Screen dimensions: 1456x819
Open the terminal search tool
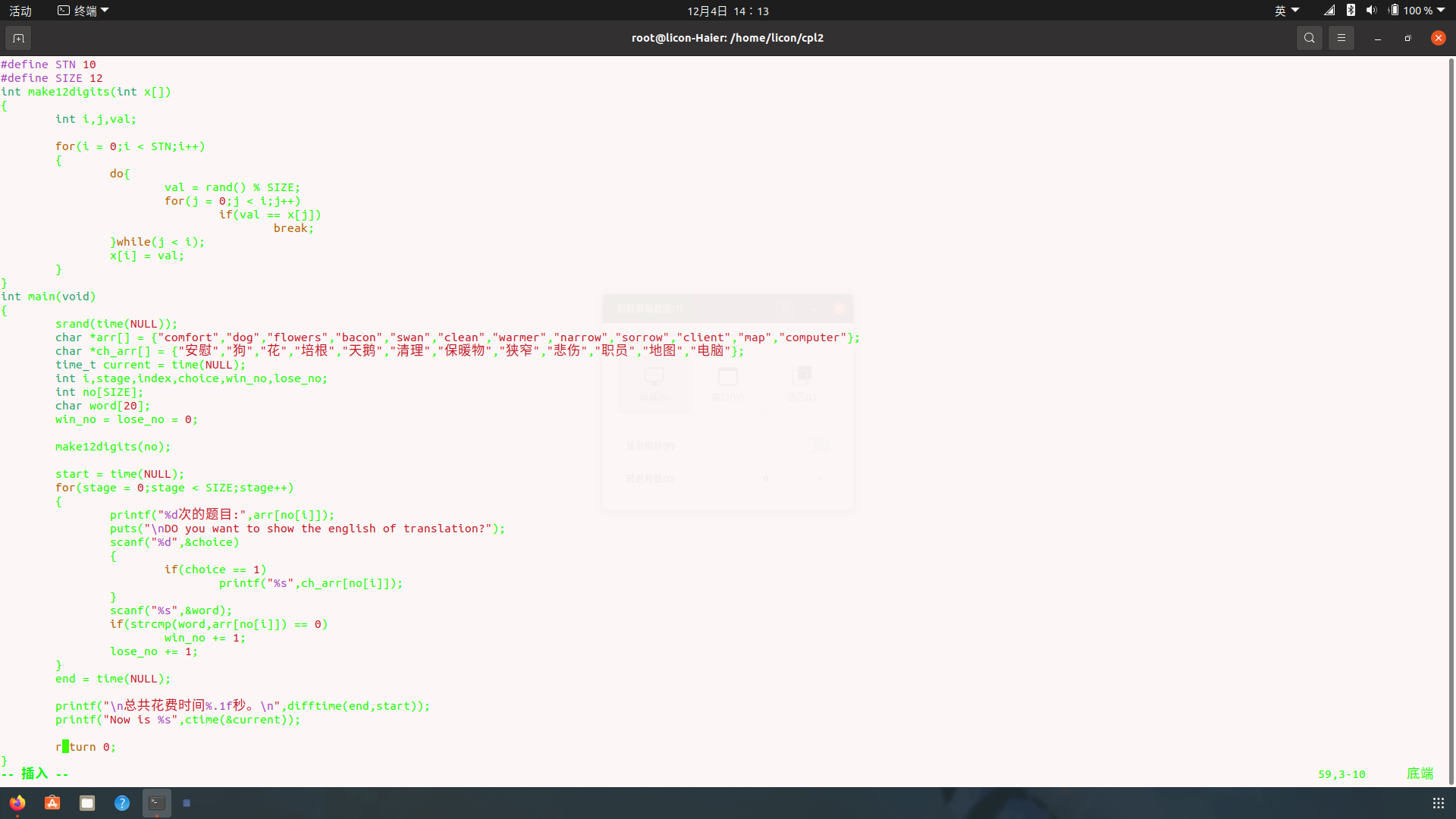(x=1309, y=38)
